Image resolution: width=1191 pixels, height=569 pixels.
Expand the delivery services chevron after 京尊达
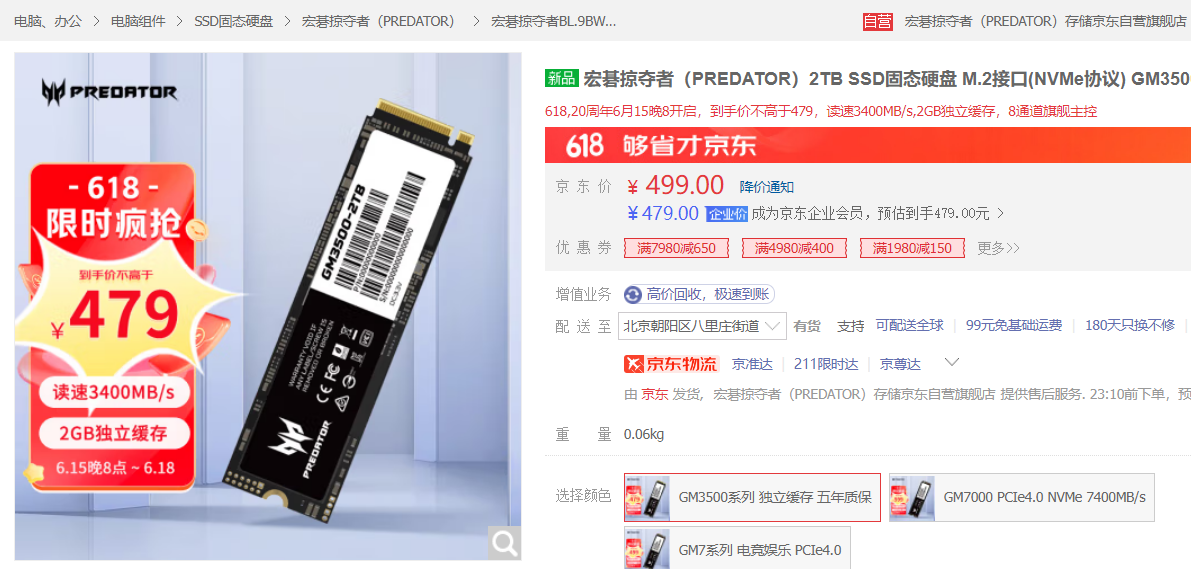pos(952,362)
